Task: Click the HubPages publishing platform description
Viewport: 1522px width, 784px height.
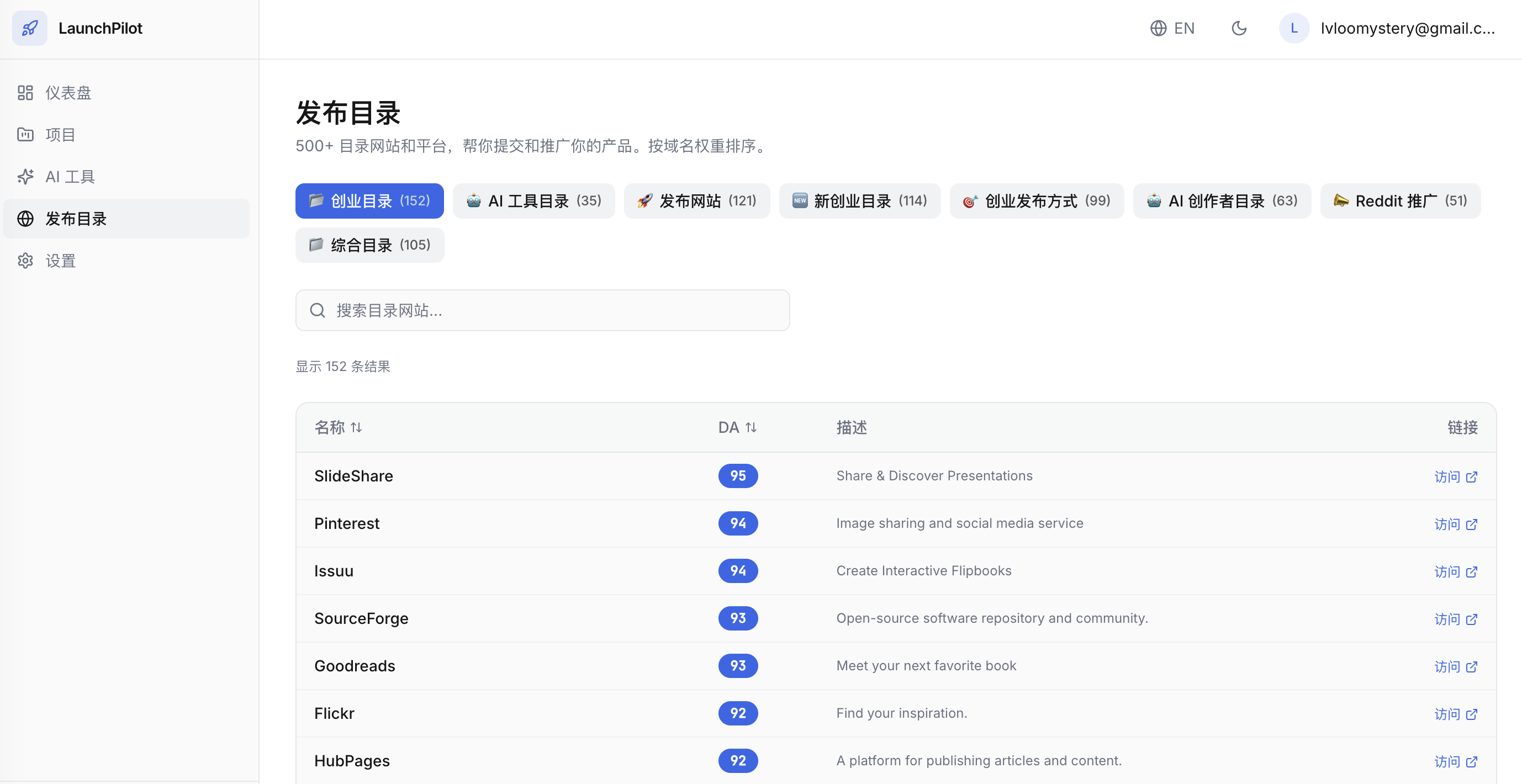Action: [979, 760]
